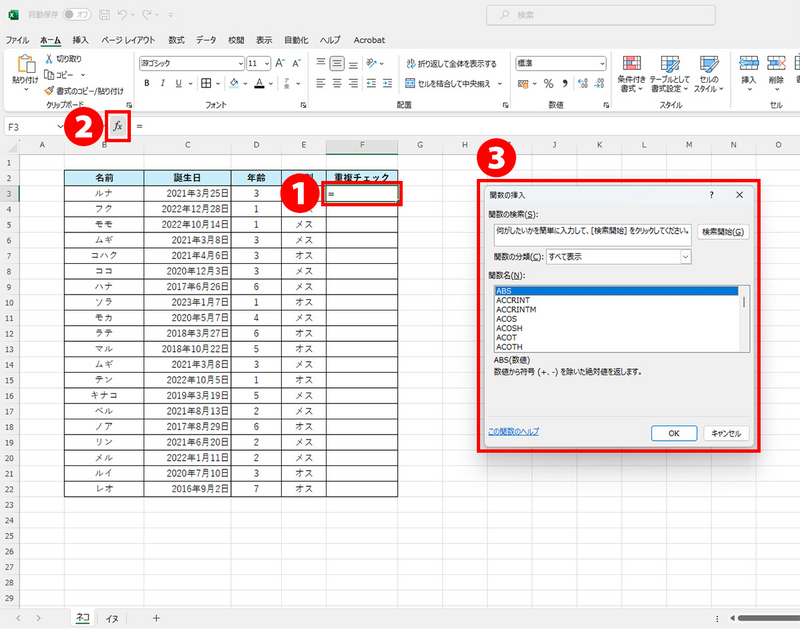Toggle the middle align button
Screen dimensions: 800x629
pyautogui.click(x=337, y=63)
